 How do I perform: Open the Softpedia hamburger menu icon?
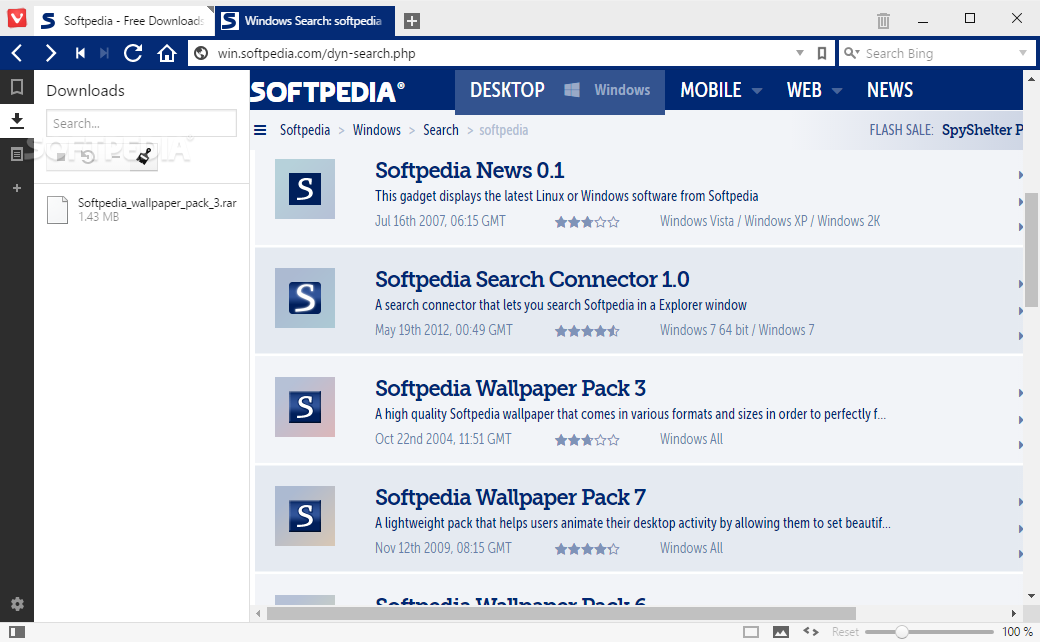260,130
